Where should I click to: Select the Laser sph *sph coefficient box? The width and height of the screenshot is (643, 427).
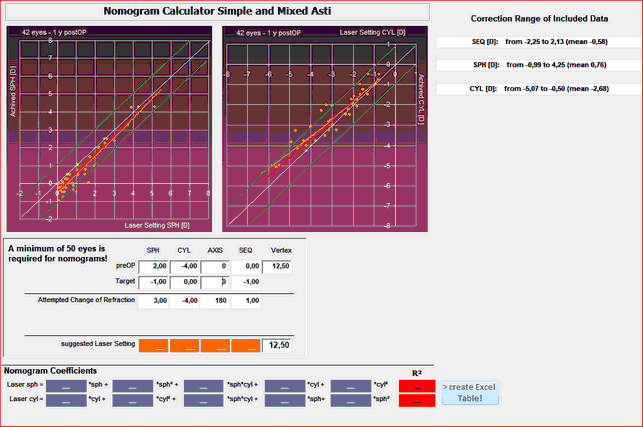click(65, 385)
